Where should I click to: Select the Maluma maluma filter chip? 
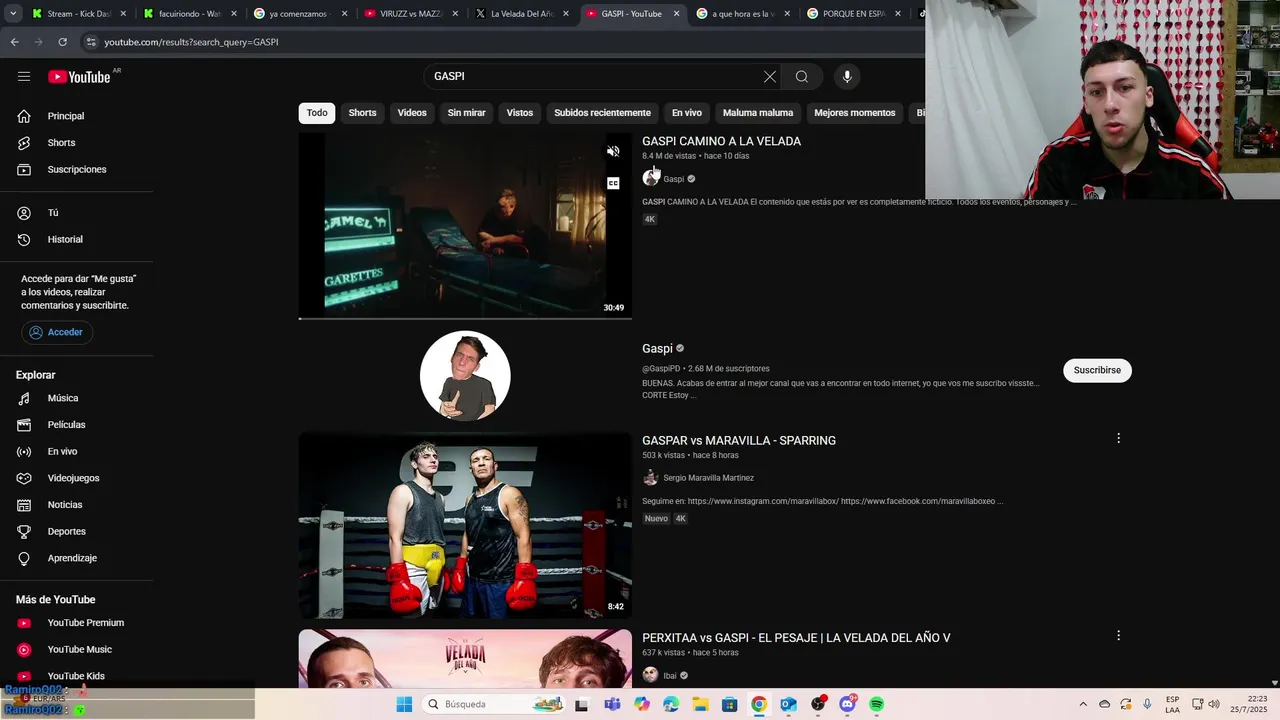(758, 113)
